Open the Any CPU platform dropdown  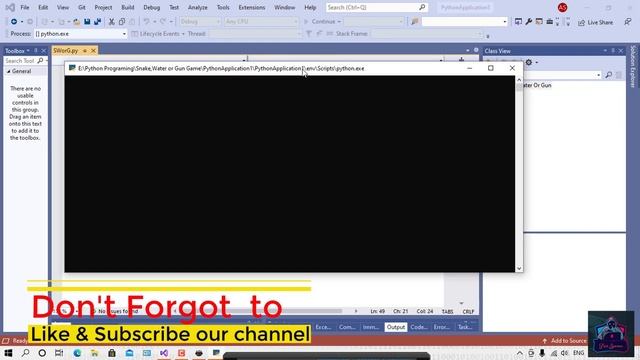click(261, 22)
